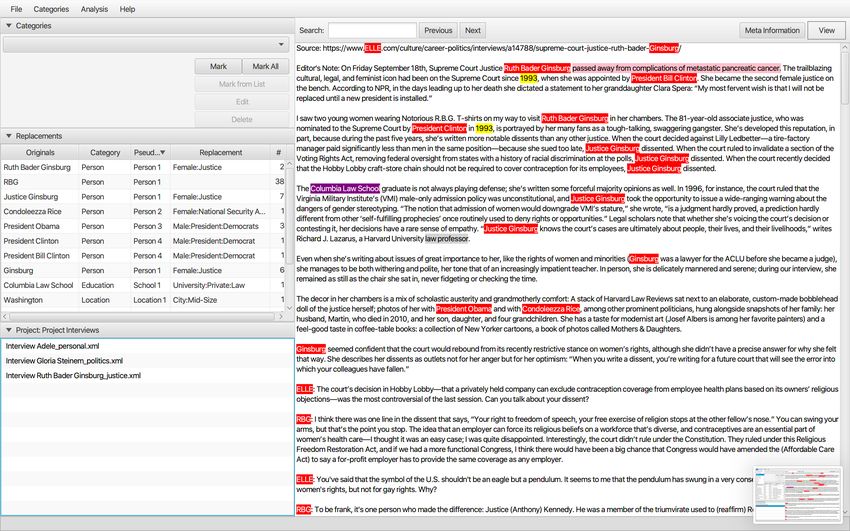850x531 pixels.
Task: Click the highlighted Condoleezza Rice in text
Action: click(x=551, y=309)
